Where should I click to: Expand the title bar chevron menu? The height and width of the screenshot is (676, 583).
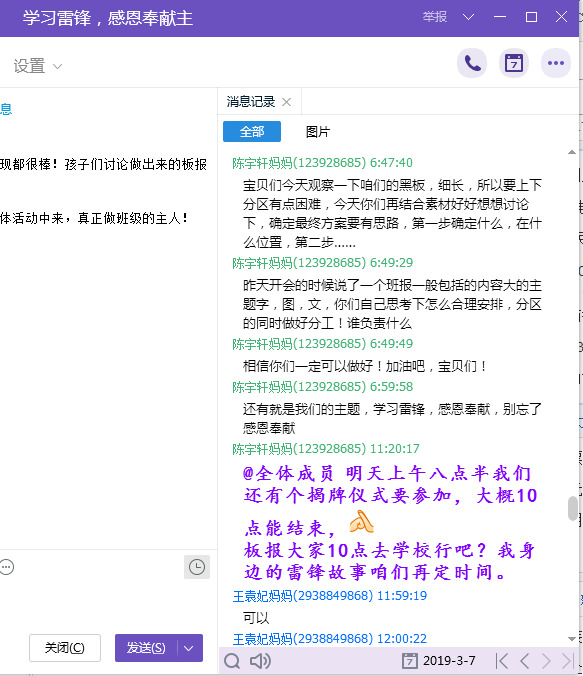coord(468,17)
